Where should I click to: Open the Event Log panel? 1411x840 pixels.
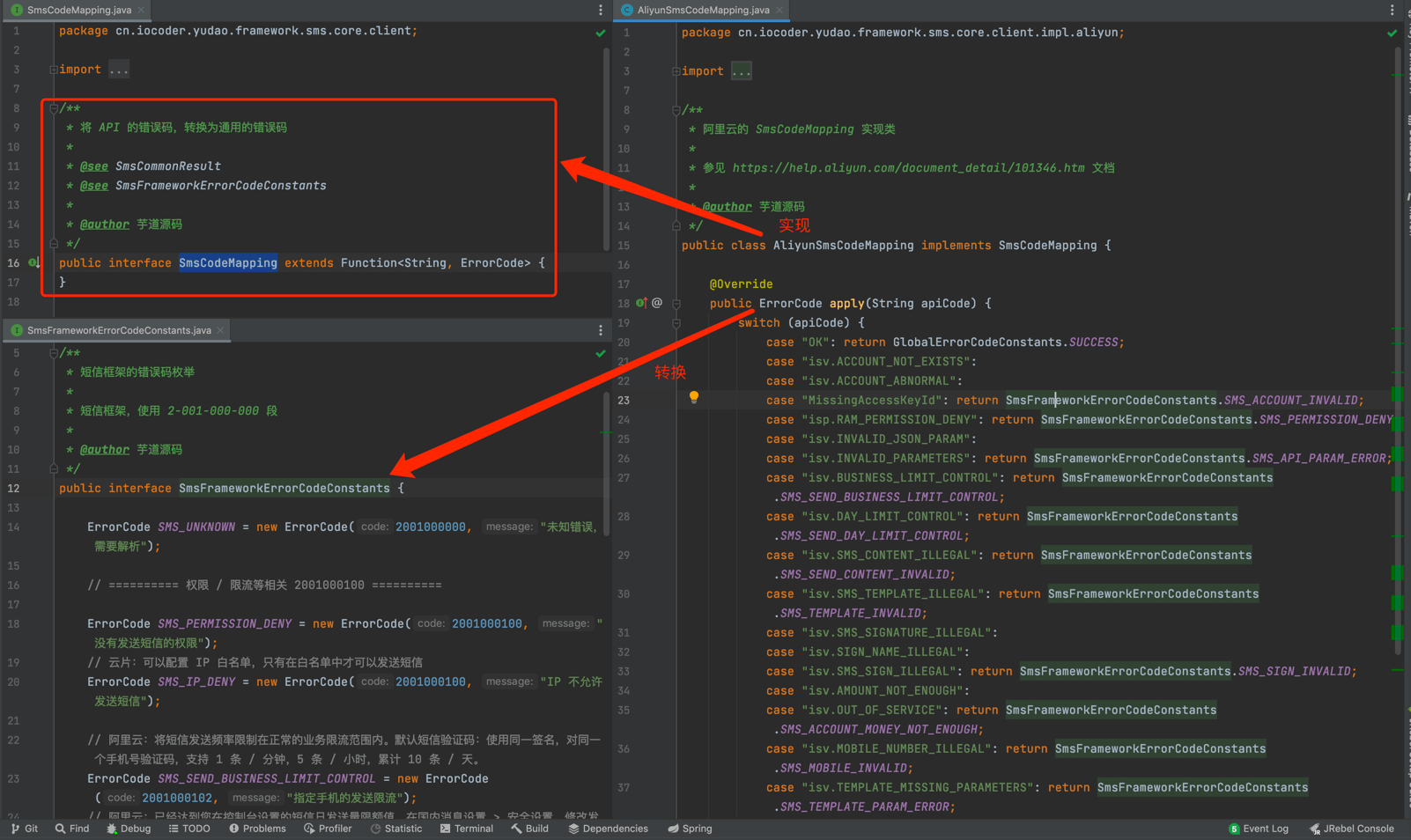(x=1258, y=829)
